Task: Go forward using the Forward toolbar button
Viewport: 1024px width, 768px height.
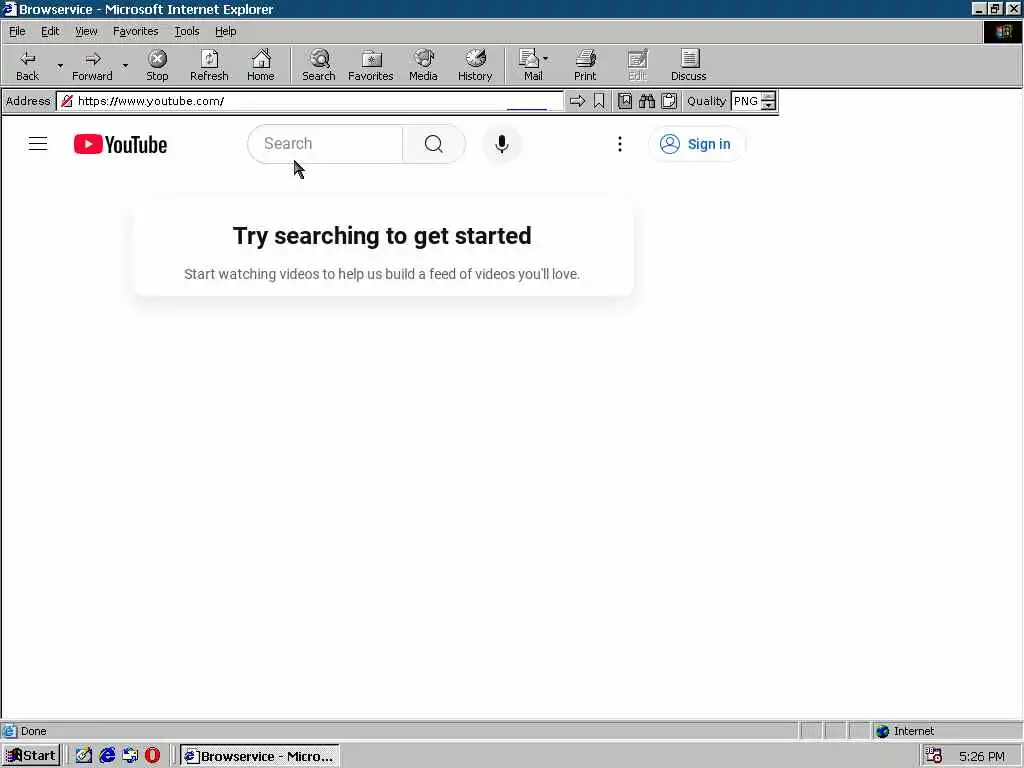Action: coord(92,65)
